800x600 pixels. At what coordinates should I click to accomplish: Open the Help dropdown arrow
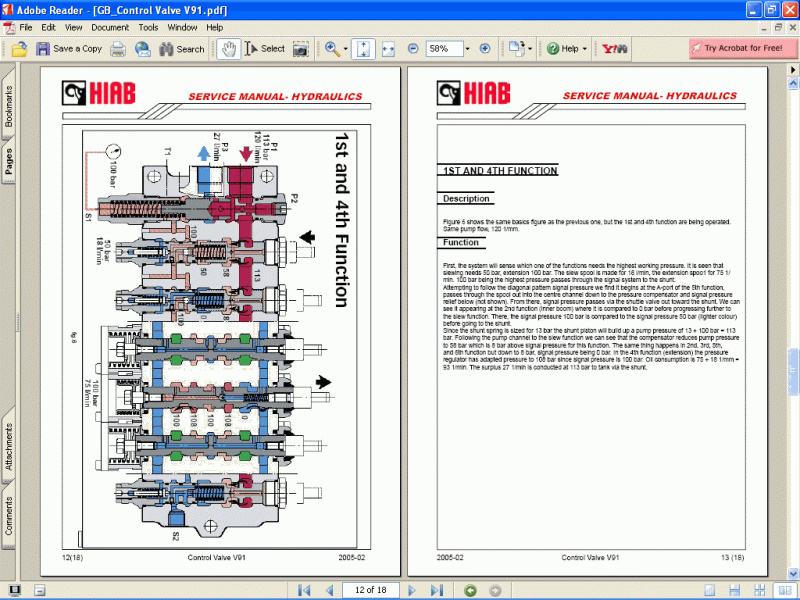[585, 49]
